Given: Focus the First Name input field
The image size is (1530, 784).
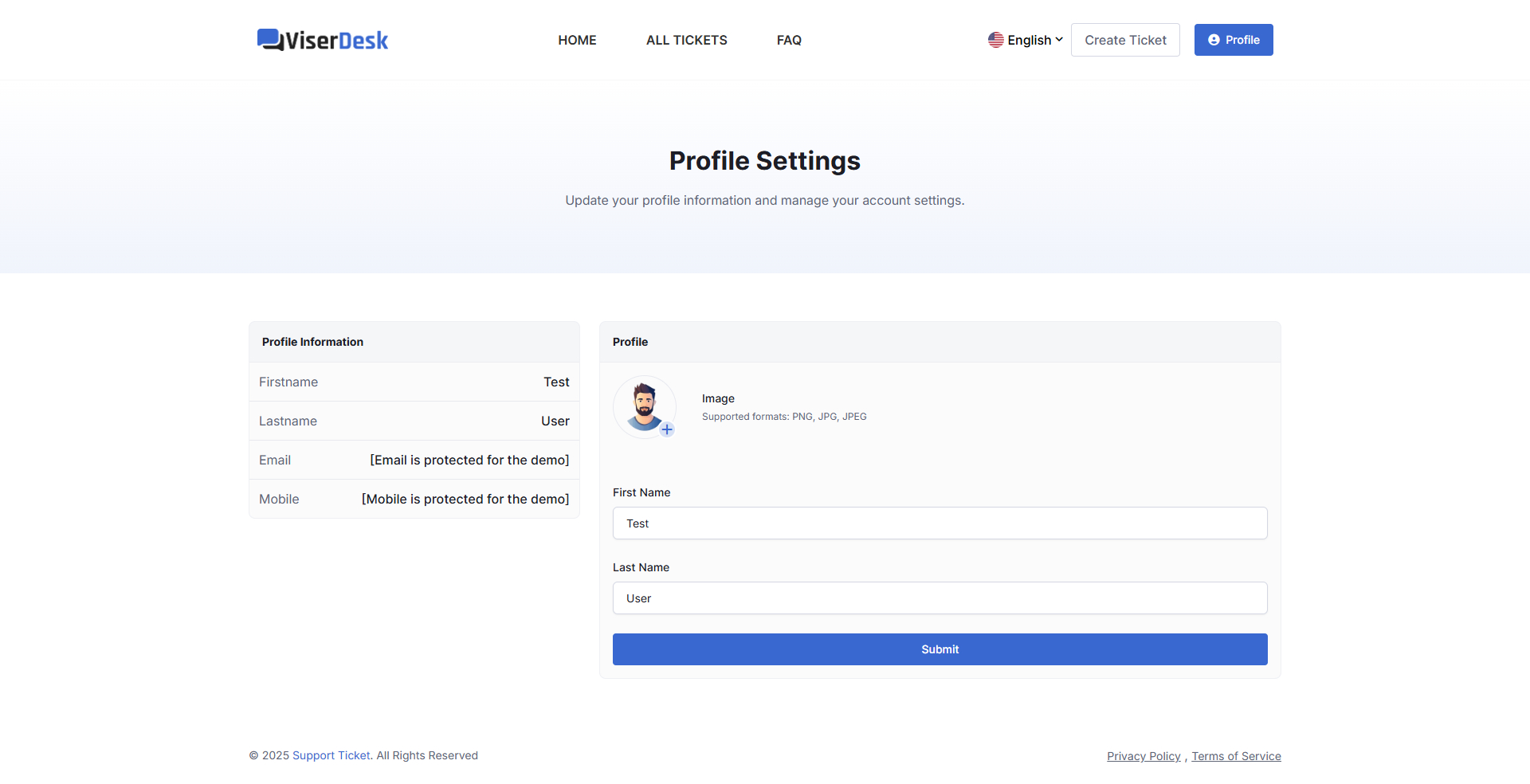Looking at the screenshot, I should coord(940,523).
